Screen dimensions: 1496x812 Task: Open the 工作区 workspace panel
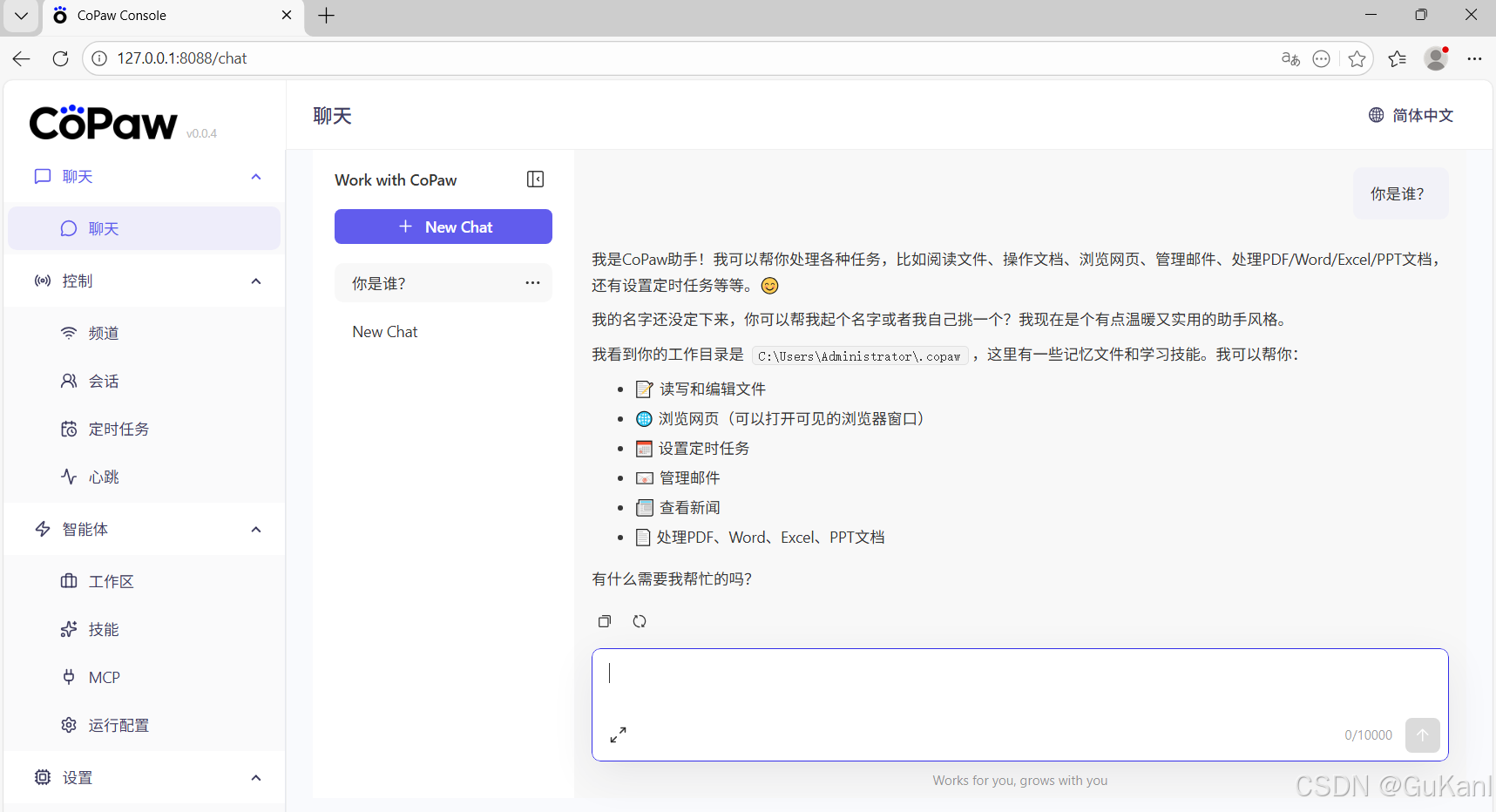click(112, 581)
